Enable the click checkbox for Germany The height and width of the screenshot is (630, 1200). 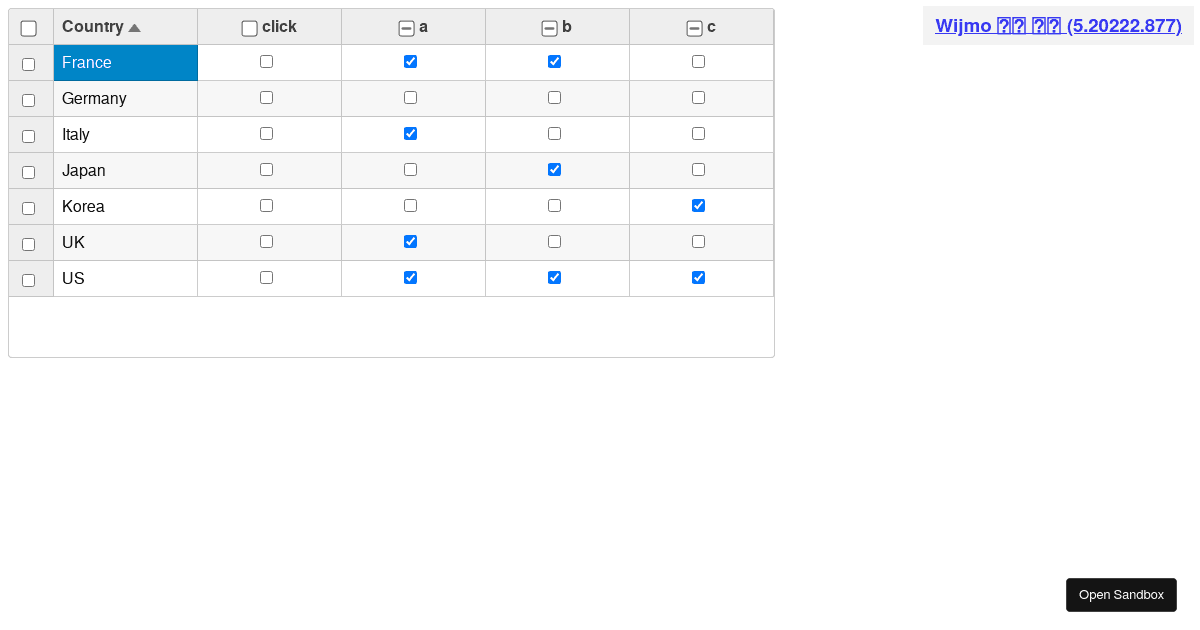coord(266,97)
